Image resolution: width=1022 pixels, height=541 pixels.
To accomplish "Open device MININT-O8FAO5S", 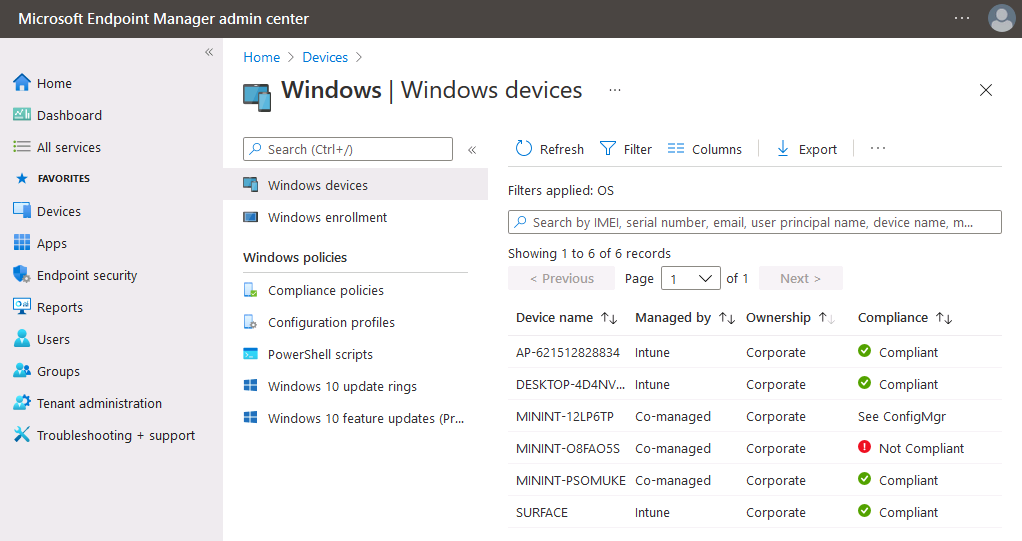I will 568,448.
